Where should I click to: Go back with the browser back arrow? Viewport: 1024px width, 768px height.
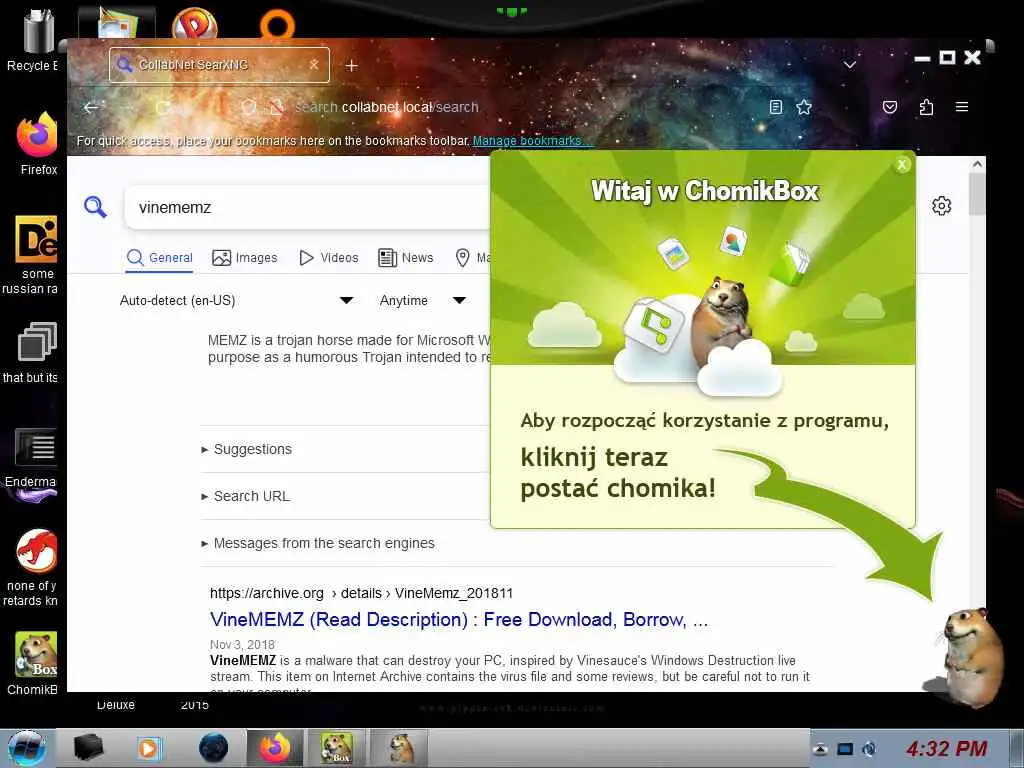(x=91, y=107)
